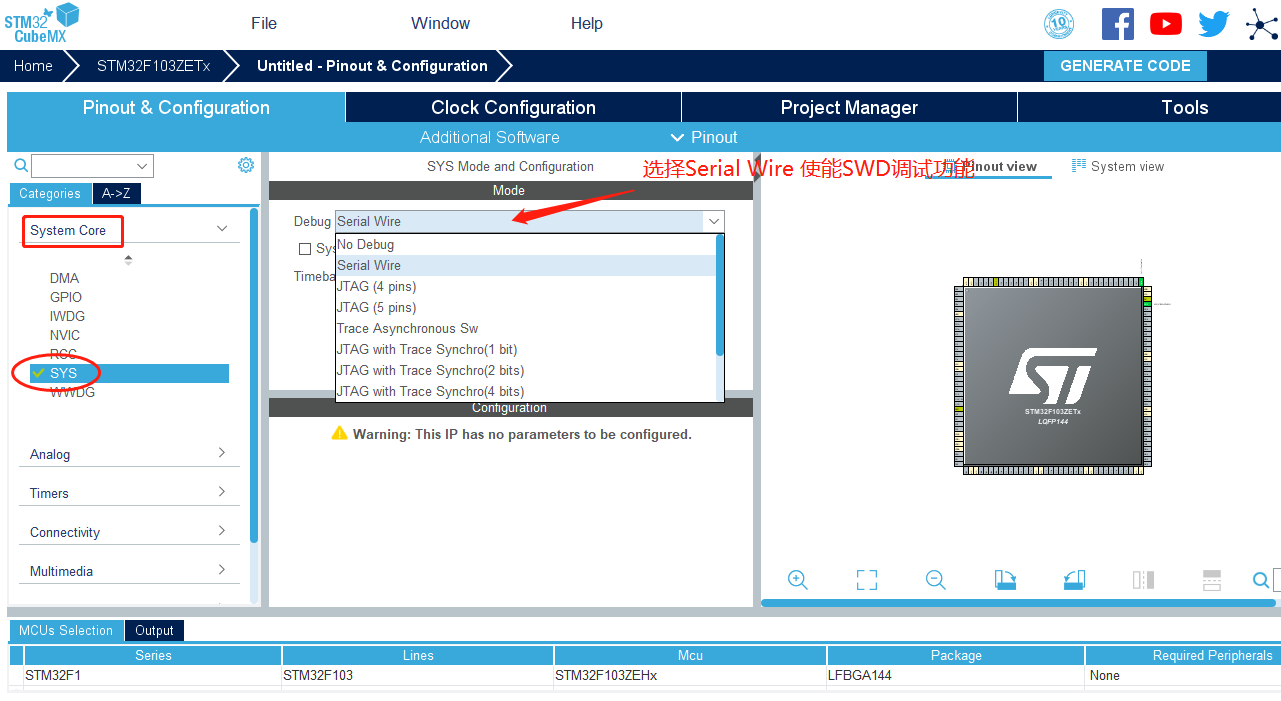Switch to System view
The height and width of the screenshot is (701, 1281).
1118,167
